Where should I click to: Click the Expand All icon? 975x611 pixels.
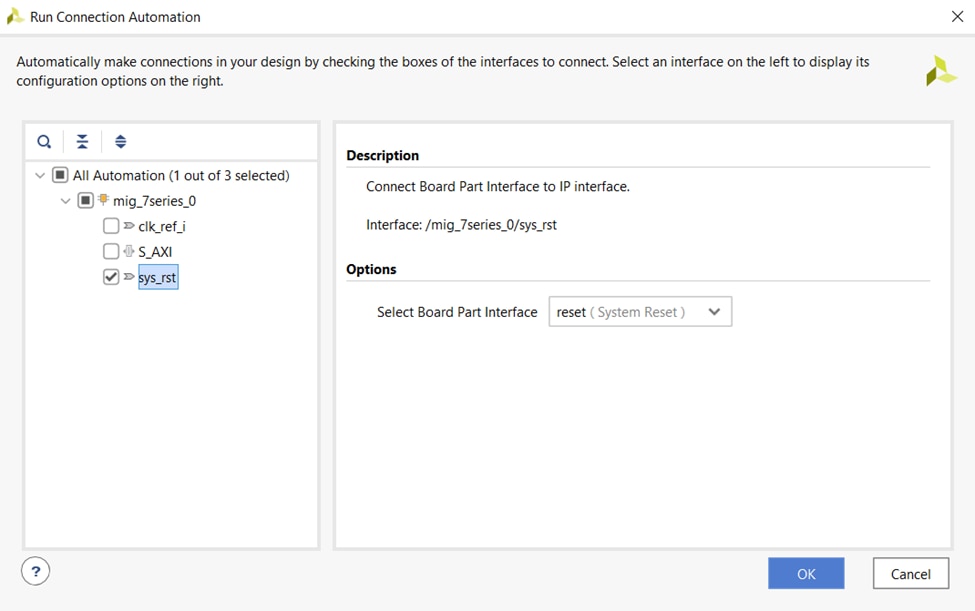(121, 142)
